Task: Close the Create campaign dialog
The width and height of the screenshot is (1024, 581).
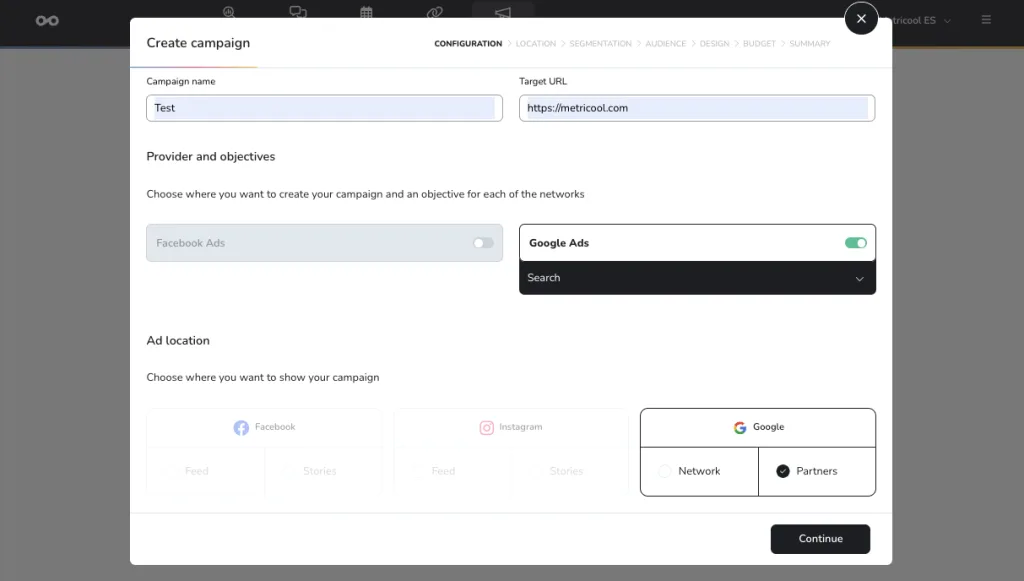Action: (x=861, y=18)
